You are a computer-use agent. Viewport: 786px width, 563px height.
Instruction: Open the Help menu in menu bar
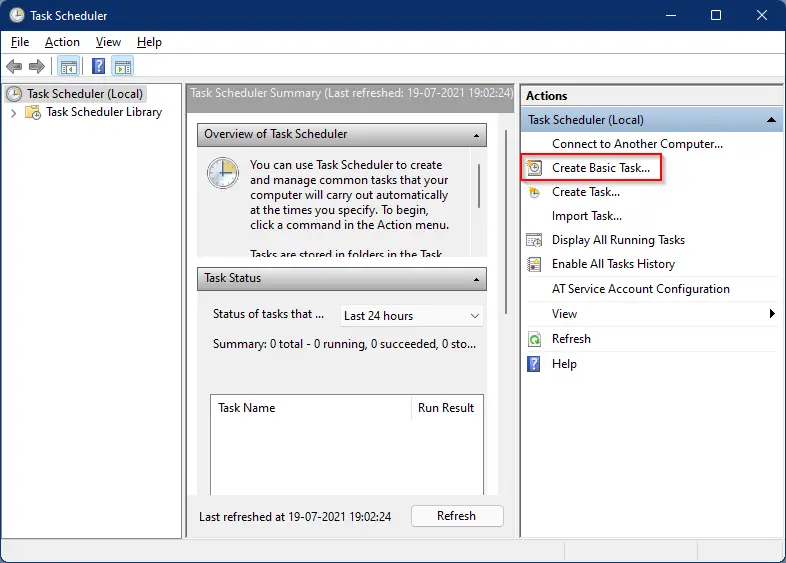(149, 42)
